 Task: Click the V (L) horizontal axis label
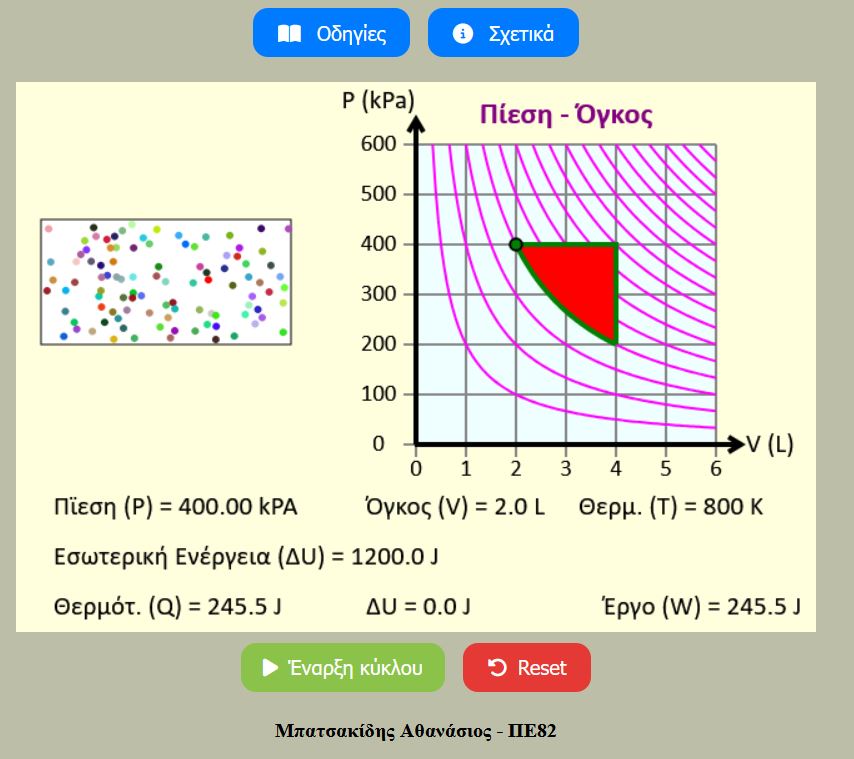pyautogui.click(x=769, y=445)
